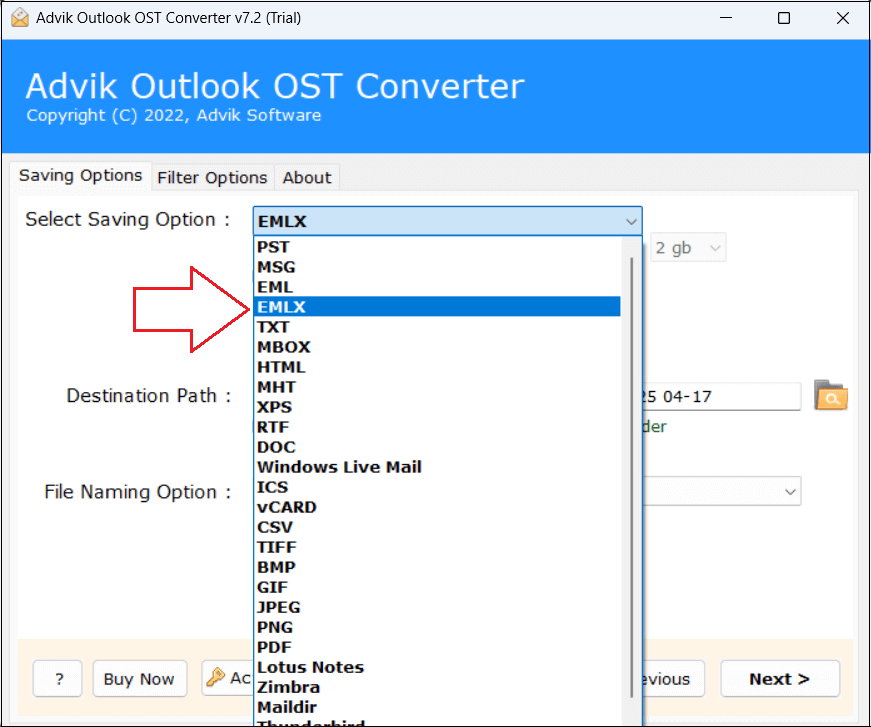Click the Buy Now button
This screenshot has width=871, height=727.
click(x=139, y=678)
